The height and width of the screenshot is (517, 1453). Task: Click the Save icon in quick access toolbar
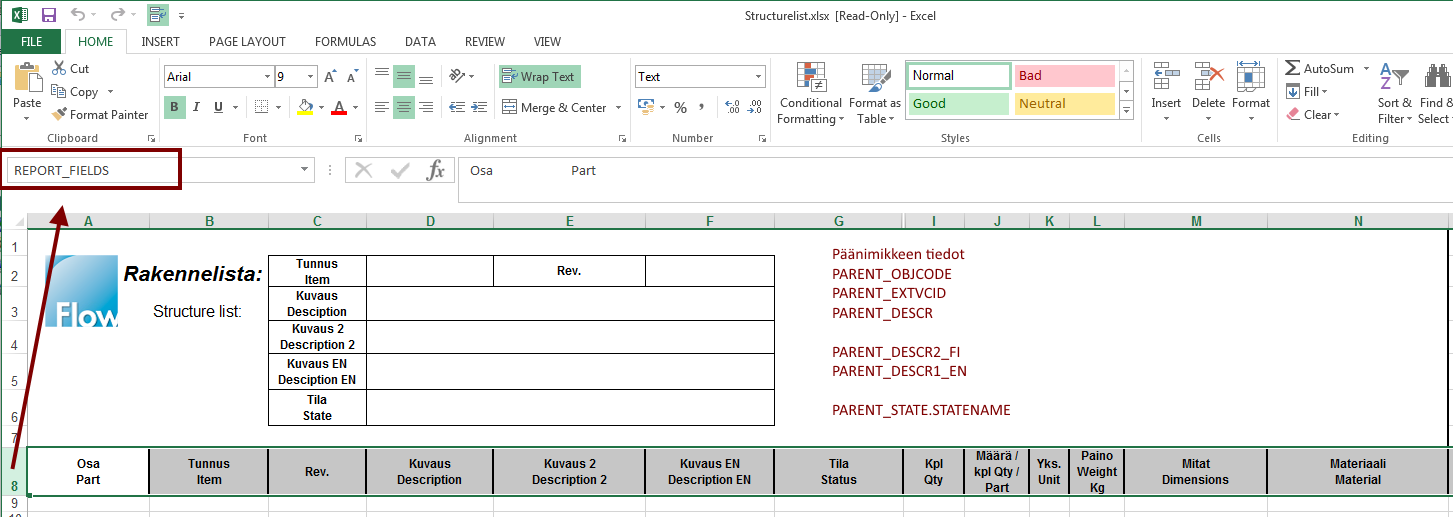pos(49,15)
